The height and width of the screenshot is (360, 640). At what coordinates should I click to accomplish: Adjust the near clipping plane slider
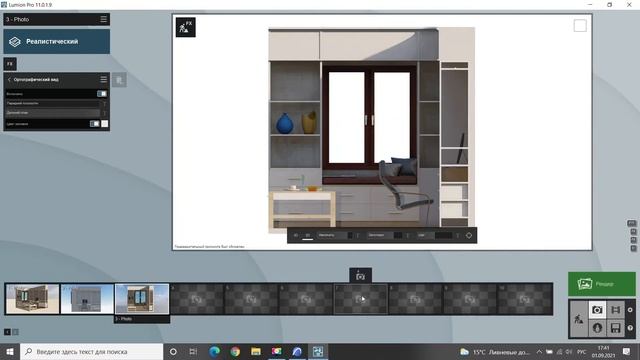point(53,103)
